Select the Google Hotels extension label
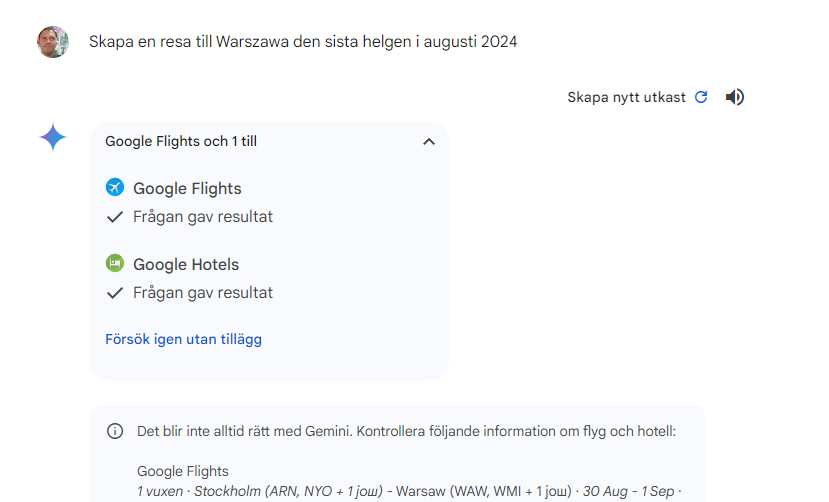This screenshot has width=829, height=502. pos(186,264)
